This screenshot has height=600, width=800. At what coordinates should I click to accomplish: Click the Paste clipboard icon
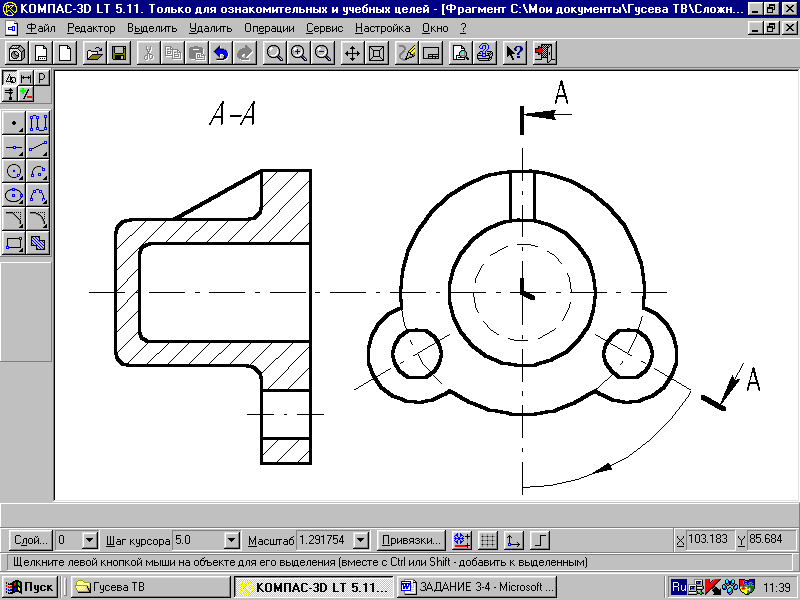click(x=197, y=53)
